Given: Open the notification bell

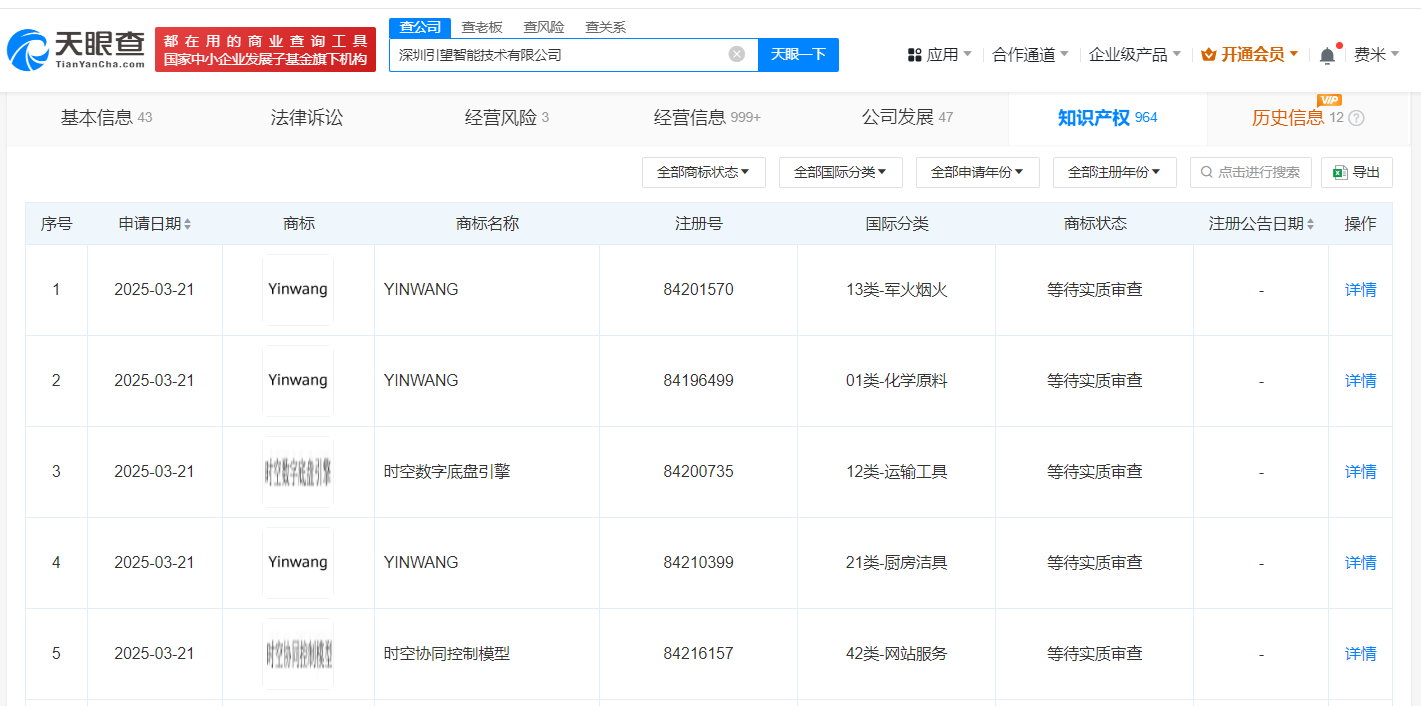Looking at the screenshot, I should [x=1327, y=56].
